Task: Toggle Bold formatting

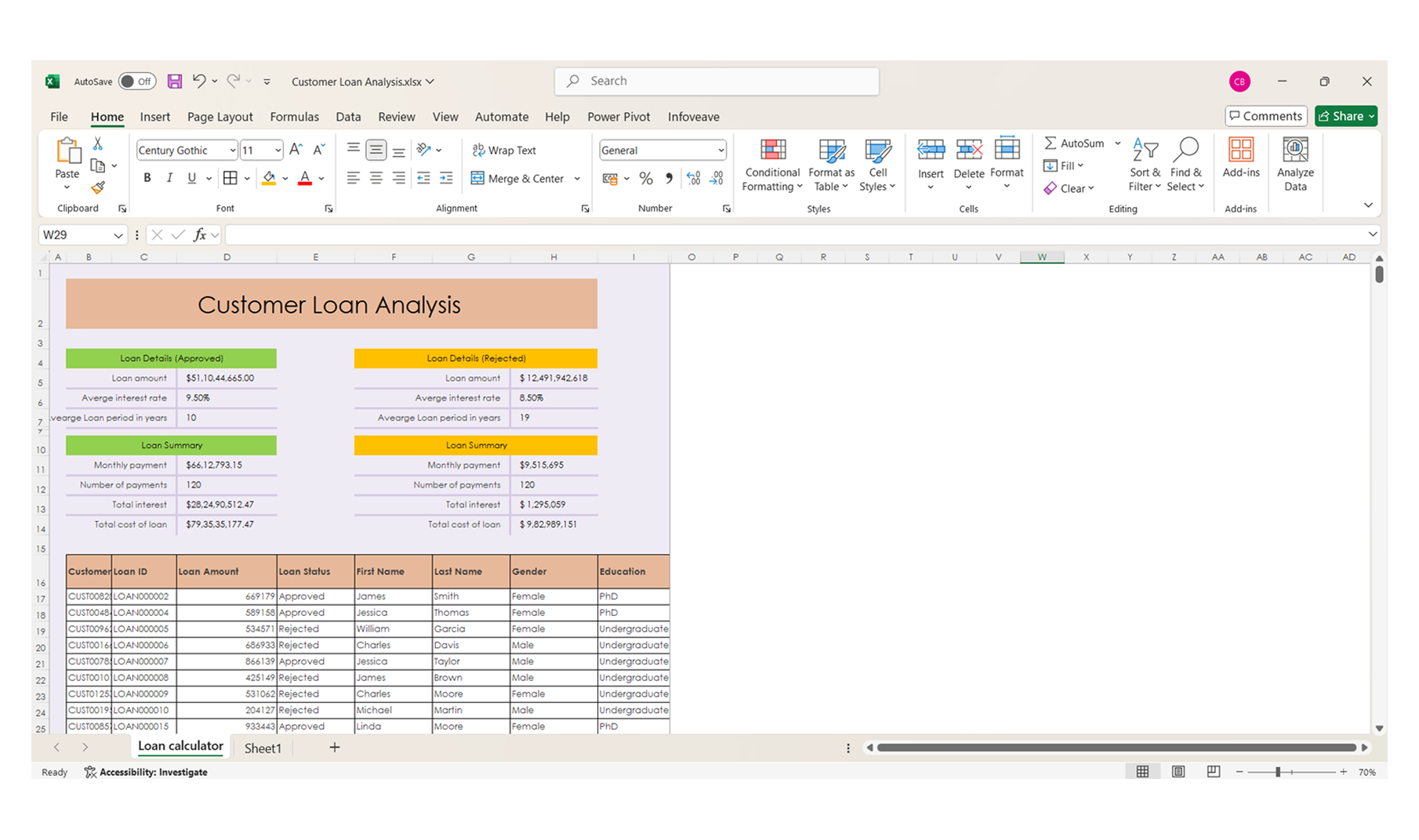Action: click(x=147, y=179)
